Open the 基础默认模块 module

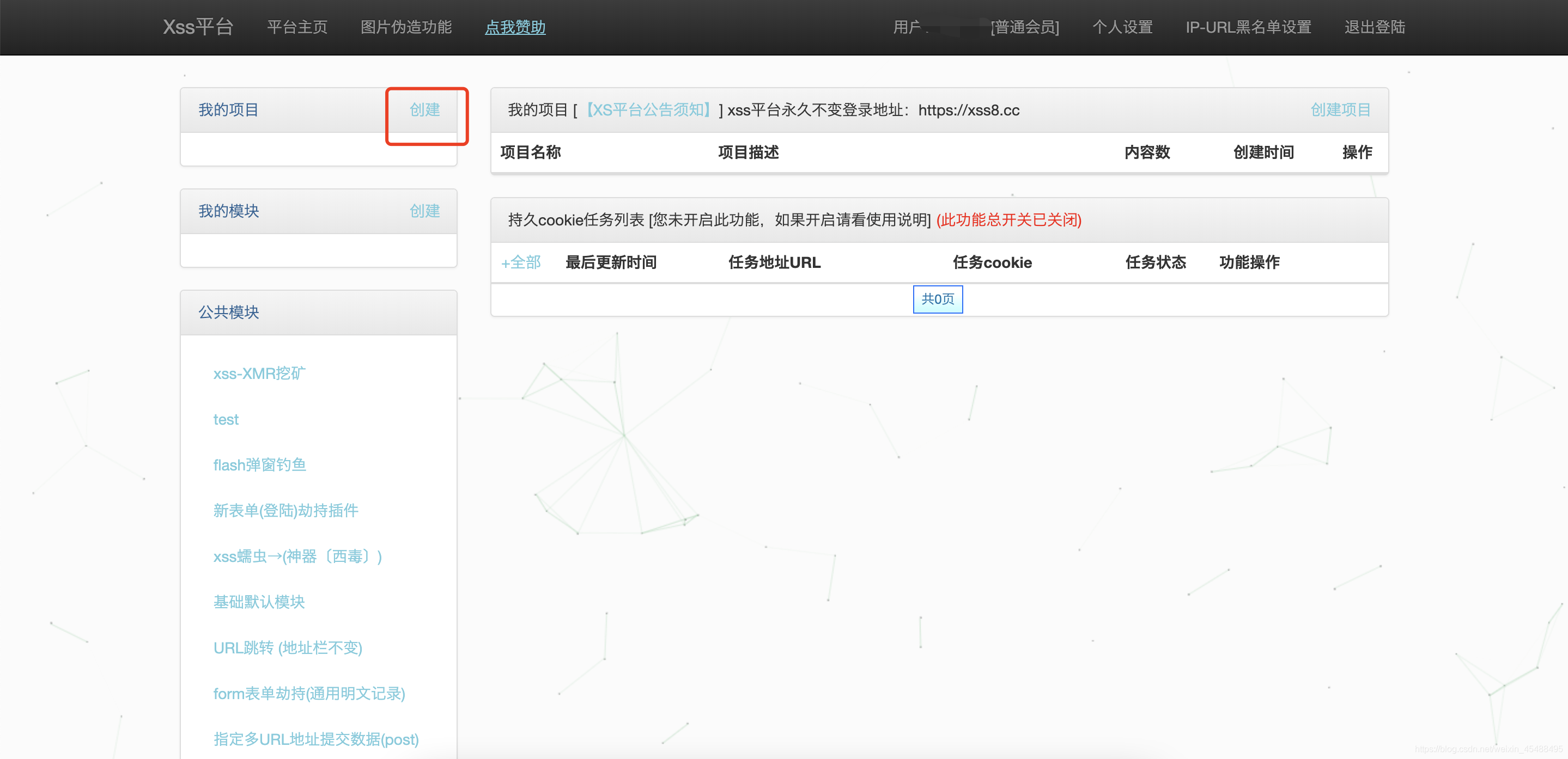click(x=259, y=602)
